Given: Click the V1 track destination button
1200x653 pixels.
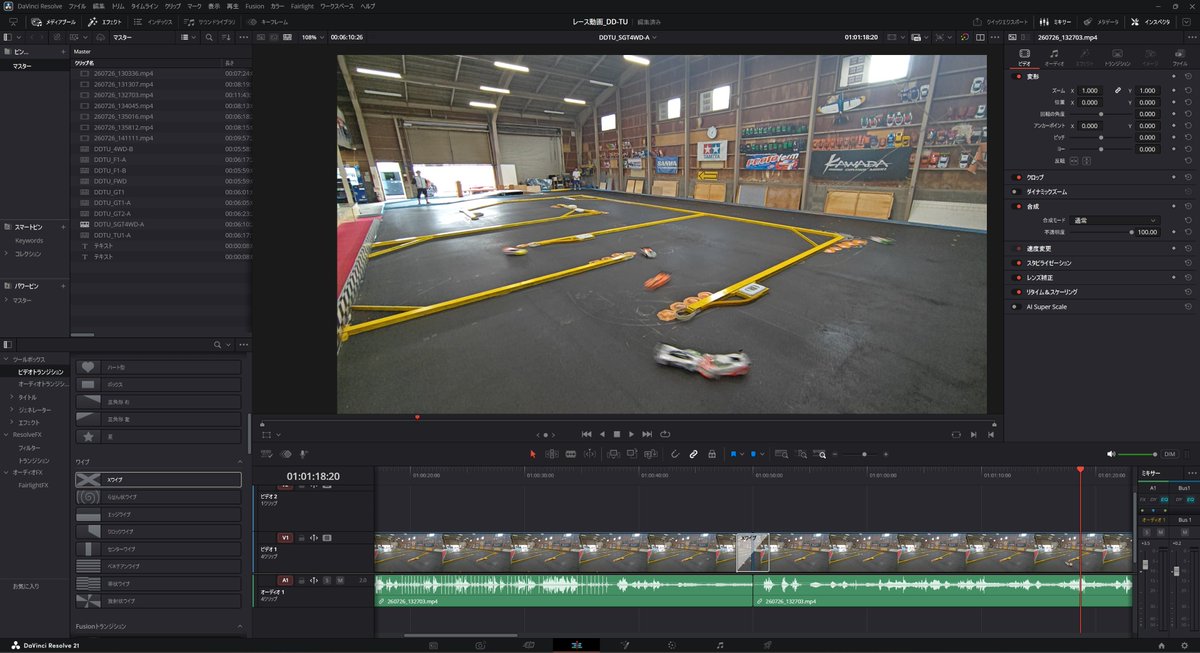Looking at the screenshot, I should [285, 537].
